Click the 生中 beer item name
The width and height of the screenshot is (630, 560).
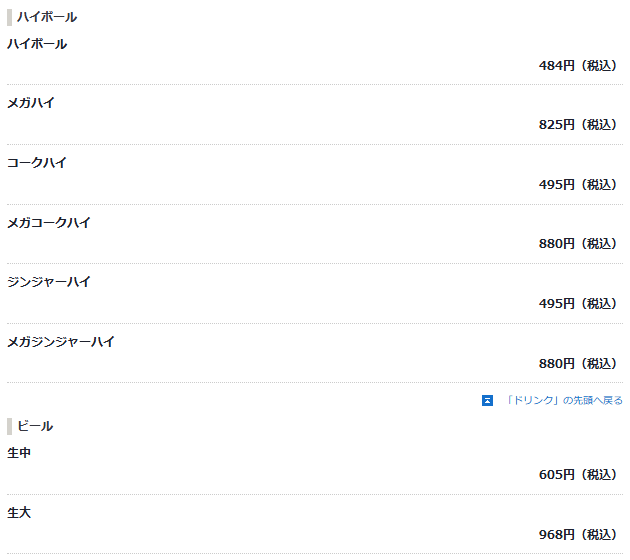(19, 453)
